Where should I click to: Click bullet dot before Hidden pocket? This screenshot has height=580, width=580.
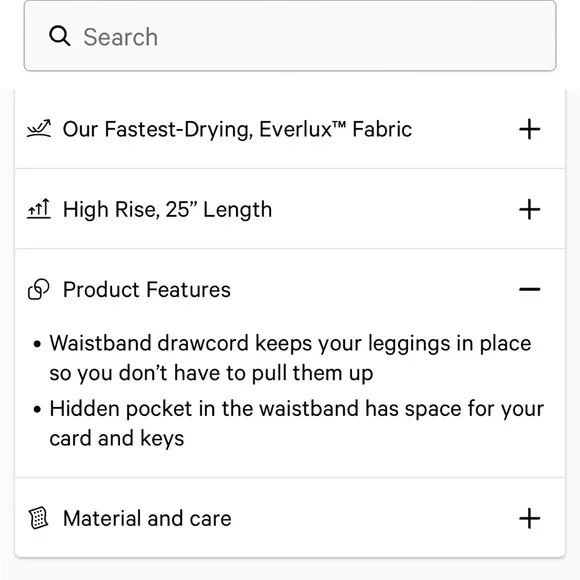(37, 410)
